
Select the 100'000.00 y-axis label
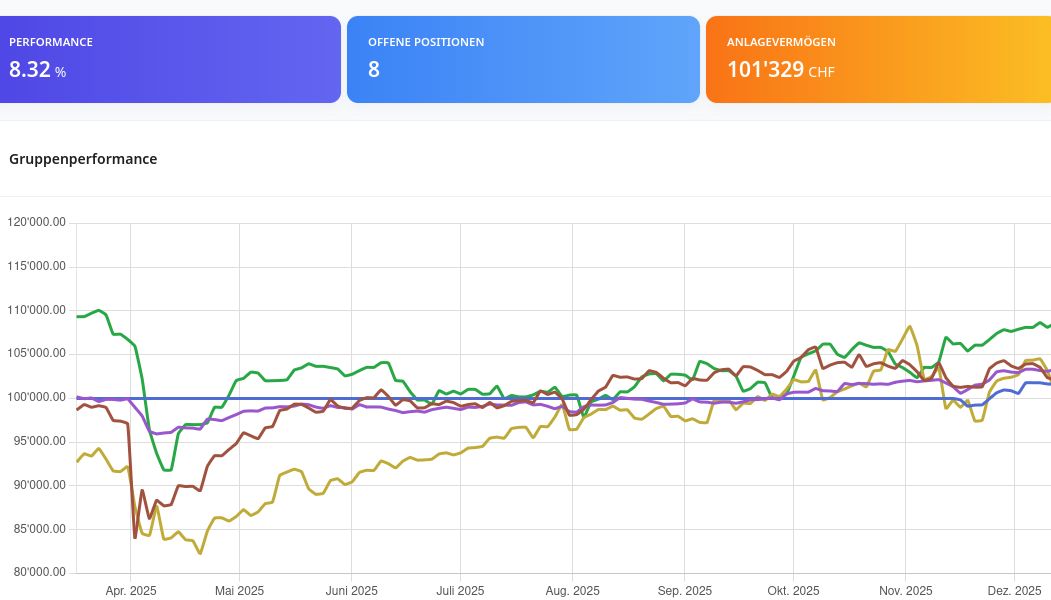(36, 398)
